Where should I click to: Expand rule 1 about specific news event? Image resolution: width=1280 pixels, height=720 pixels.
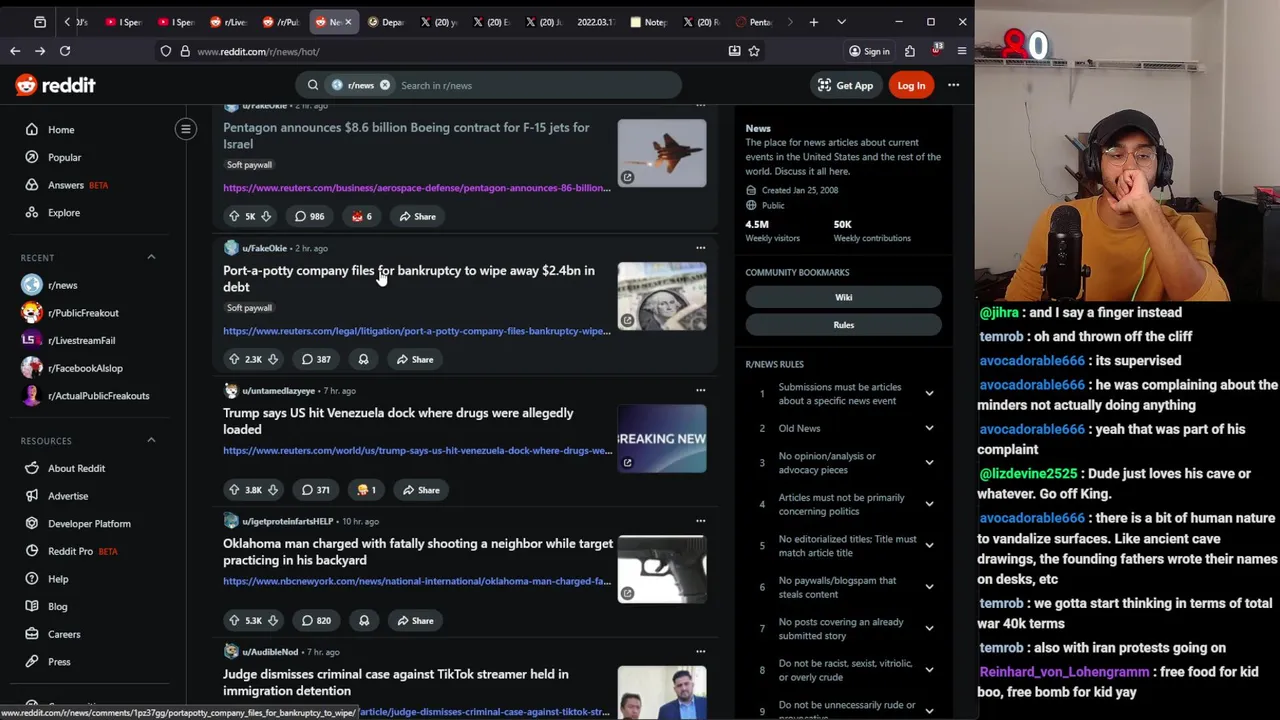(929, 394)
